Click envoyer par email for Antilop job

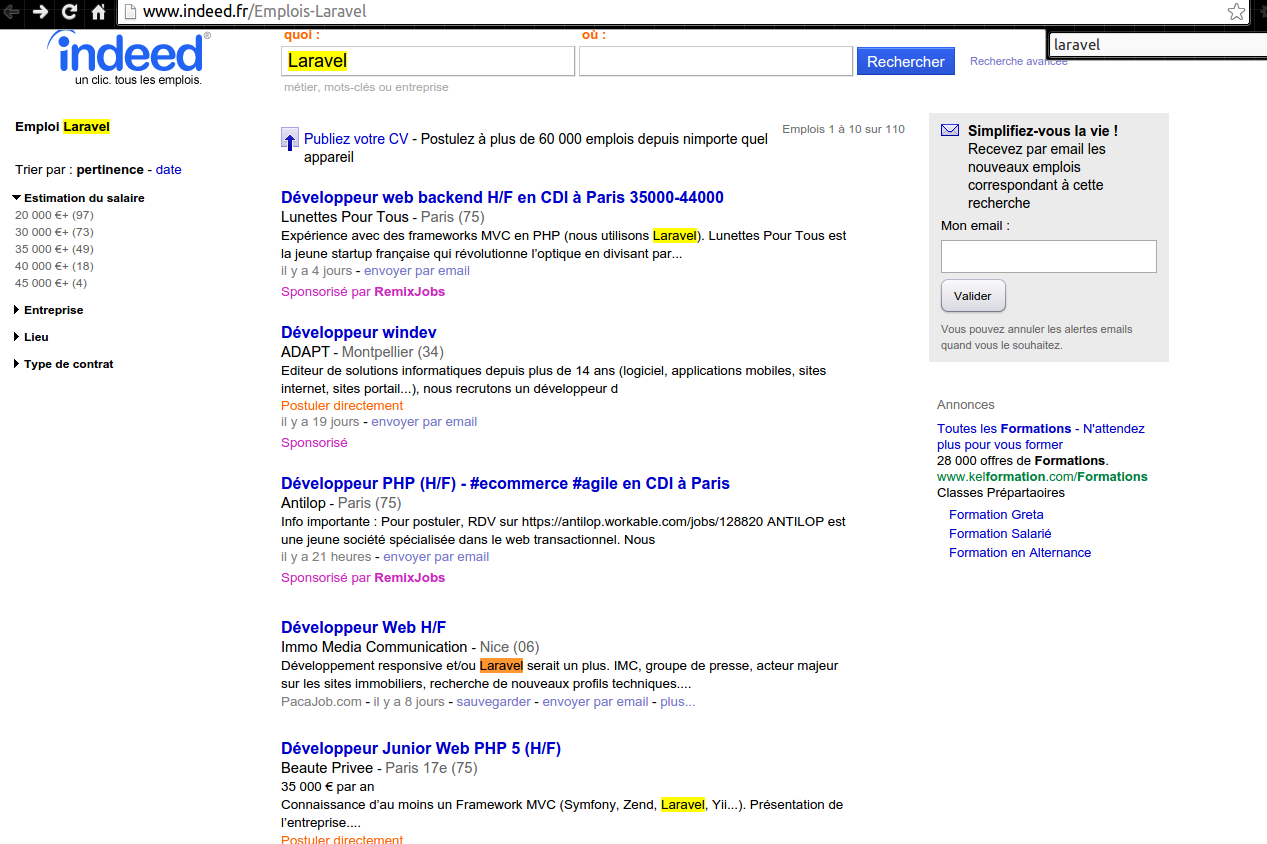(x=436, y=557)
